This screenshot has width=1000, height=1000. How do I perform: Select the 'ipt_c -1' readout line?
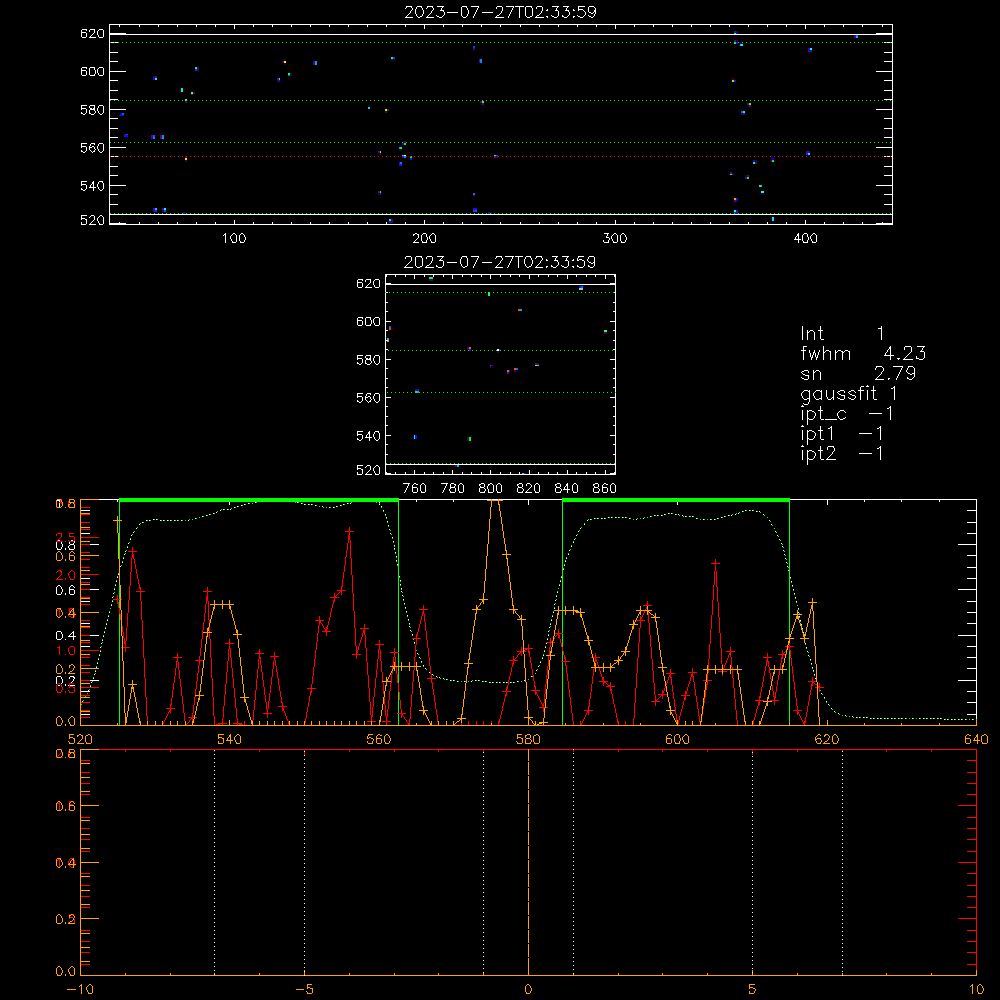(847, 414)
